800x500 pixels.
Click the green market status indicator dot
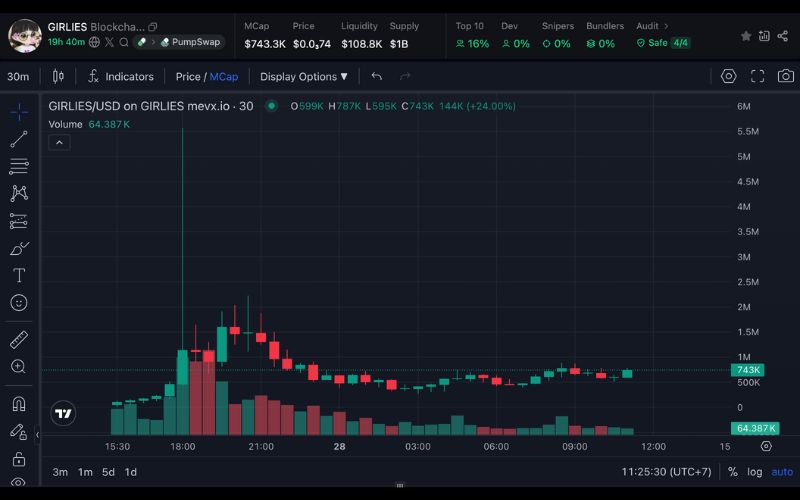pos(272,106)
